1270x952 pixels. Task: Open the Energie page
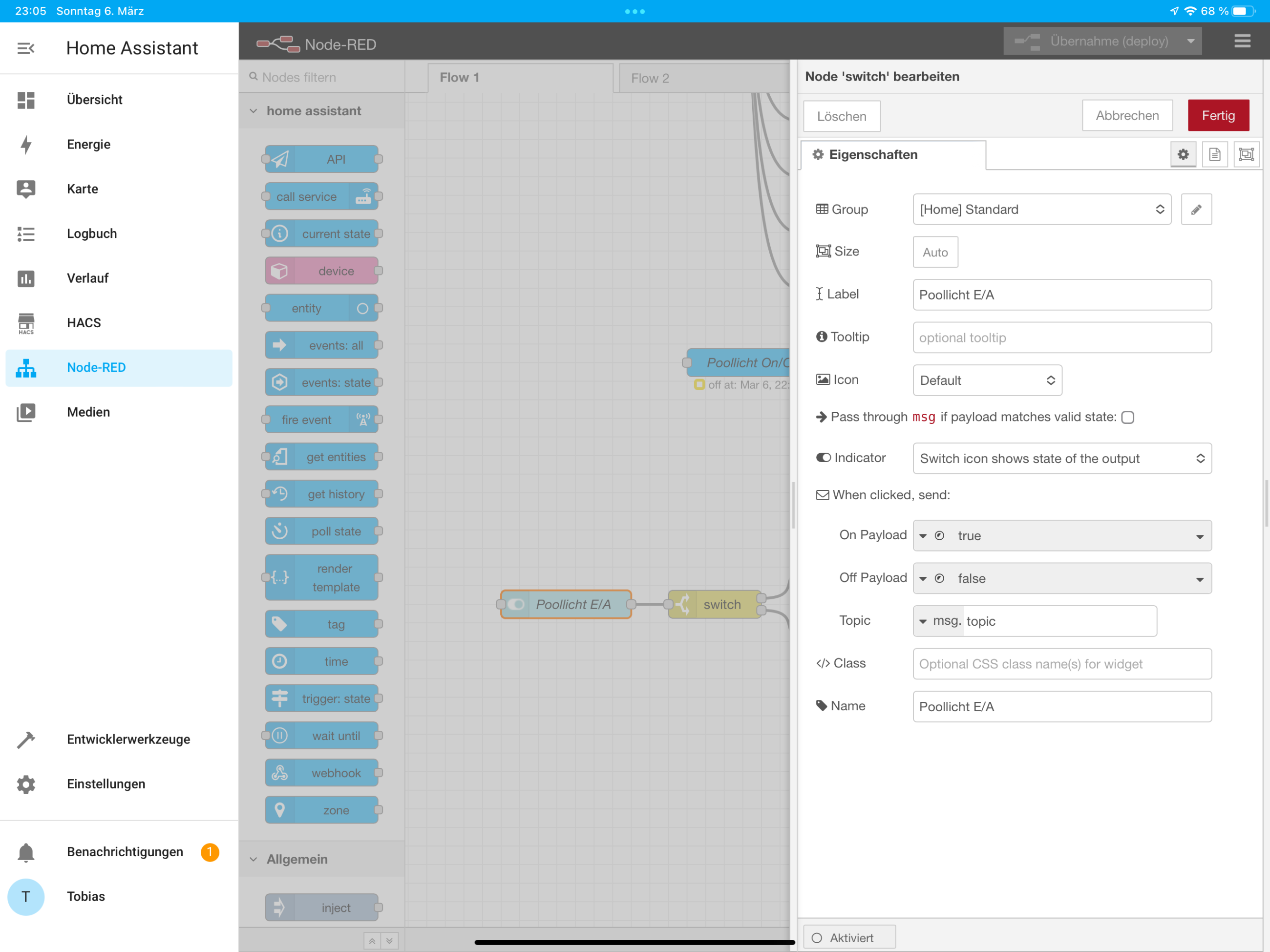coord(119,145)
